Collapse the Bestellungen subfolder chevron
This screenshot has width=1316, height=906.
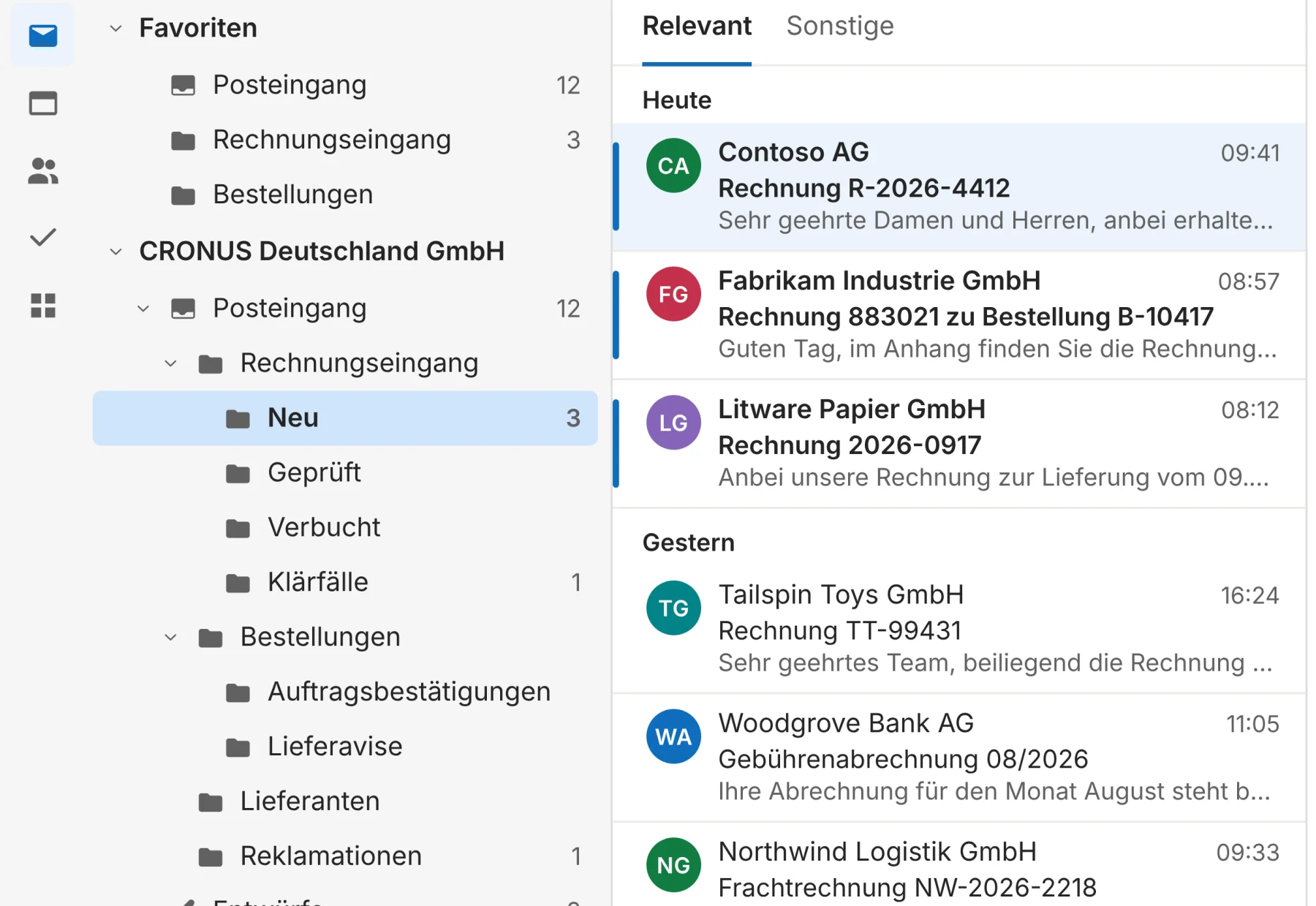point(170,638)
